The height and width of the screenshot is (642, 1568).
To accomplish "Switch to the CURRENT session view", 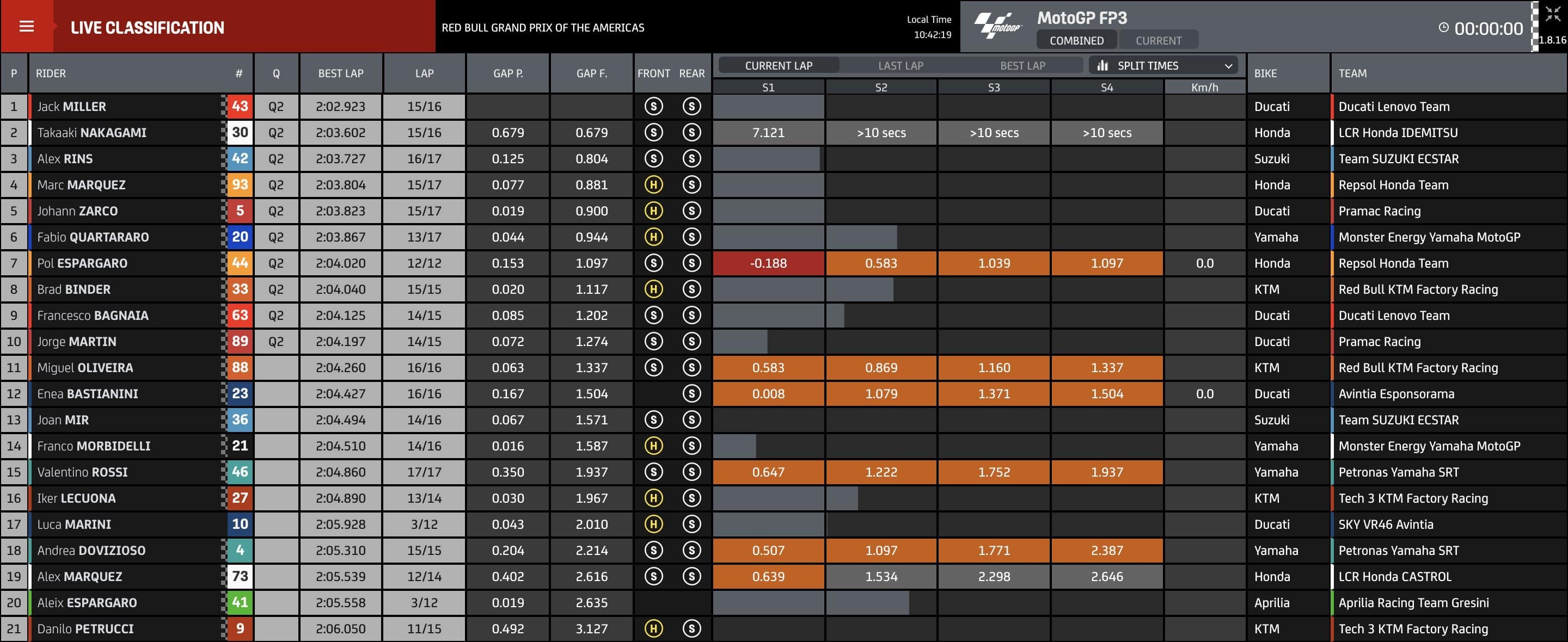I will click(x=1159, y=40).
